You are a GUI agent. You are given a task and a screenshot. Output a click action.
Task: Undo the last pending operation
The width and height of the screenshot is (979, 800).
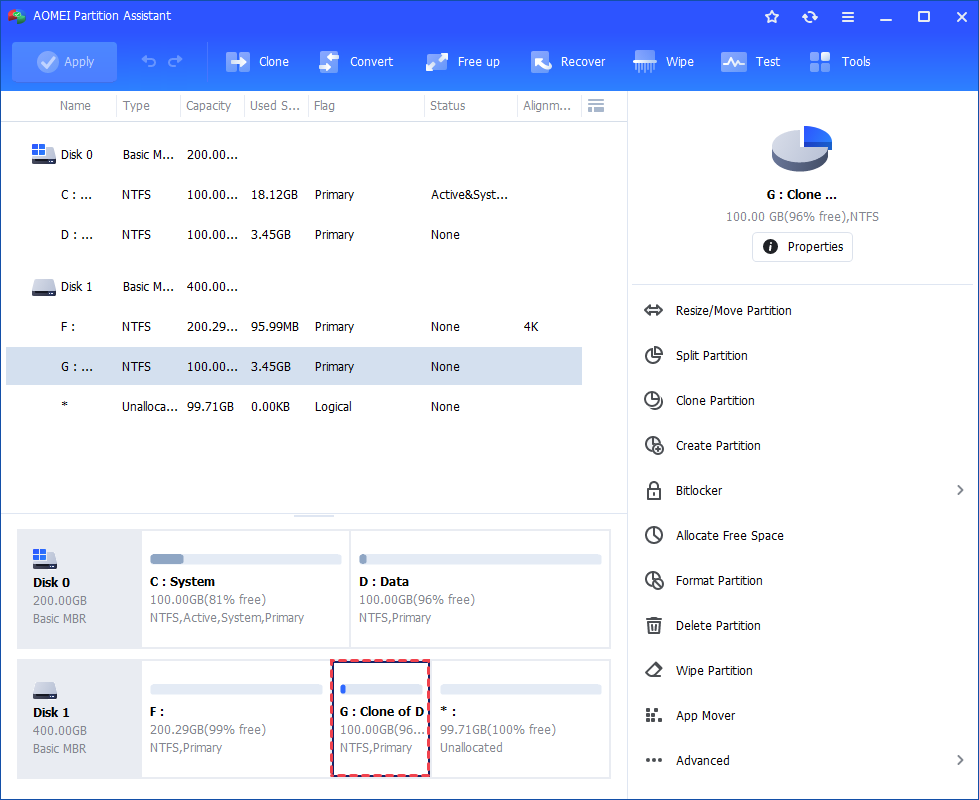pos(149,61)
